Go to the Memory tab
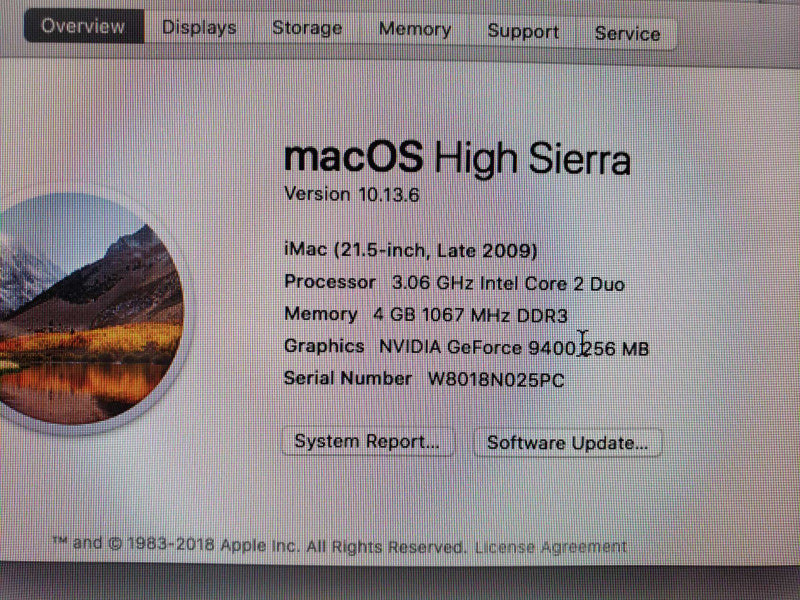Viewport: 800px width, 600px height. pos(415,30)
